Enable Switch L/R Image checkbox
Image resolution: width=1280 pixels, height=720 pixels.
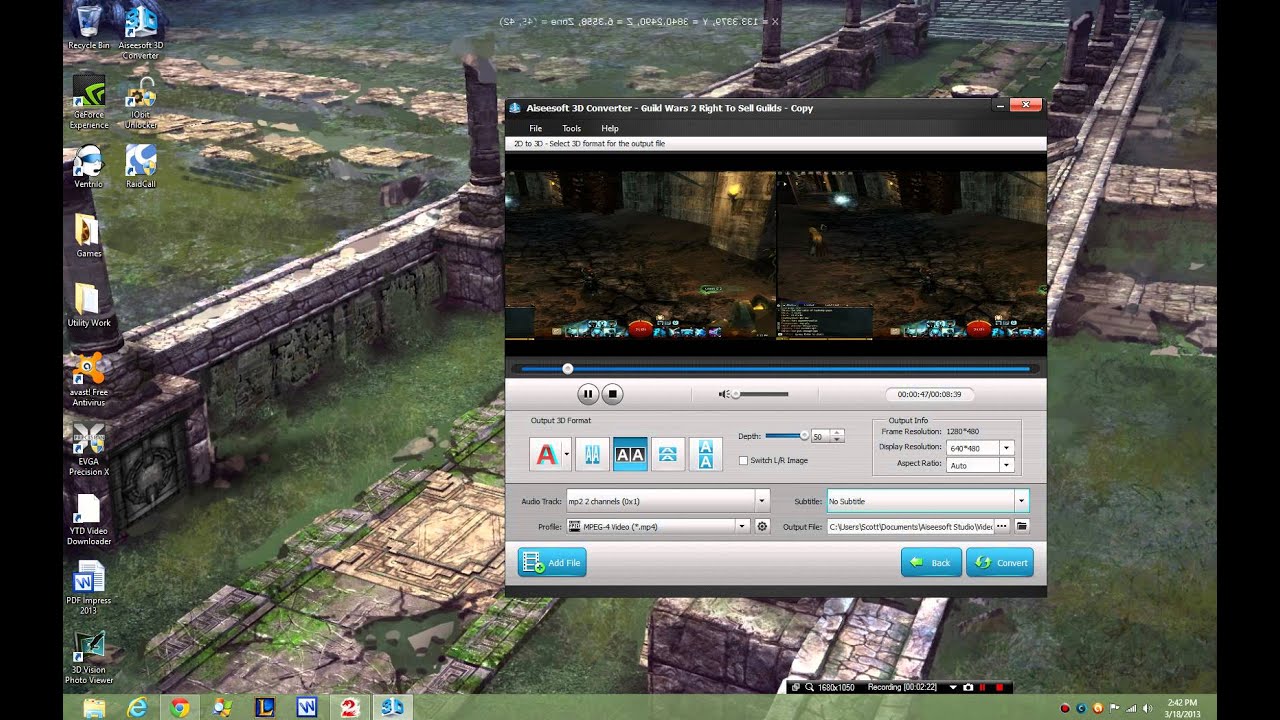(743, 460)
